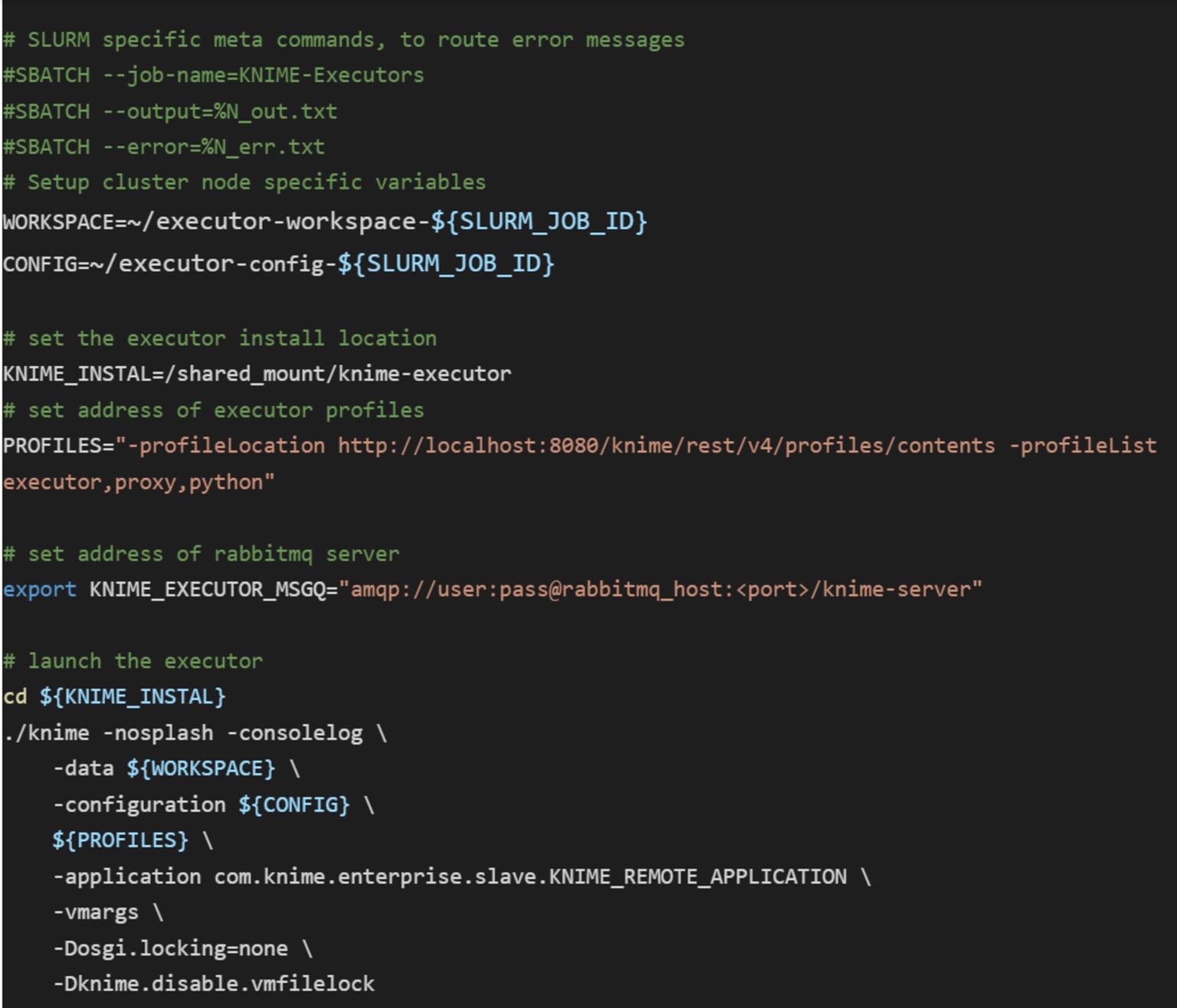Click the '-configuration' option text
The height and width of the screenshot is (1008, 1177).
tap(139, 804)
